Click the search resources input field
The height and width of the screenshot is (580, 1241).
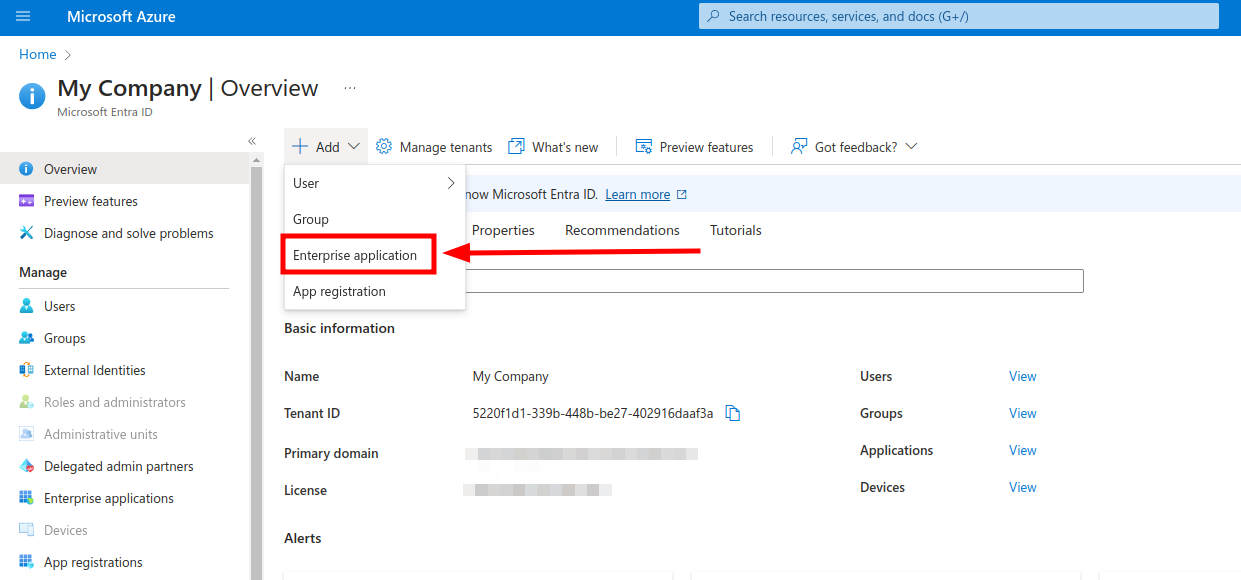click(958, 16)
